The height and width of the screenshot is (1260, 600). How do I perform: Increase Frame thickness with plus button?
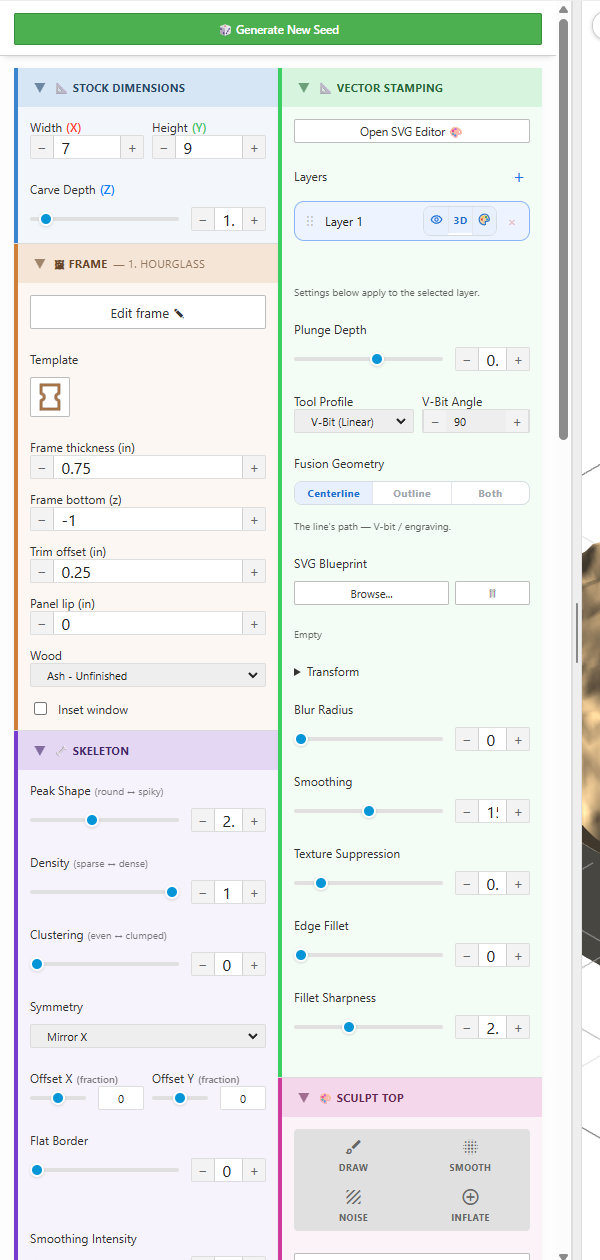point(254,467)
